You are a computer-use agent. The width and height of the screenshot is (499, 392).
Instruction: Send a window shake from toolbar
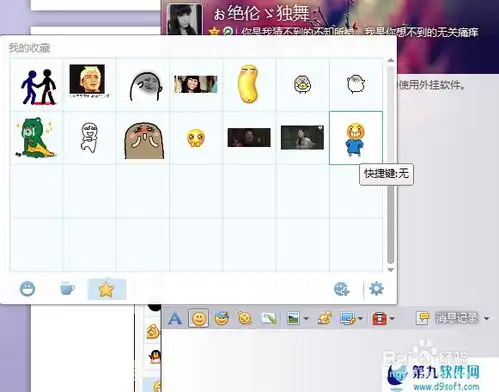(x=245, y=318)
